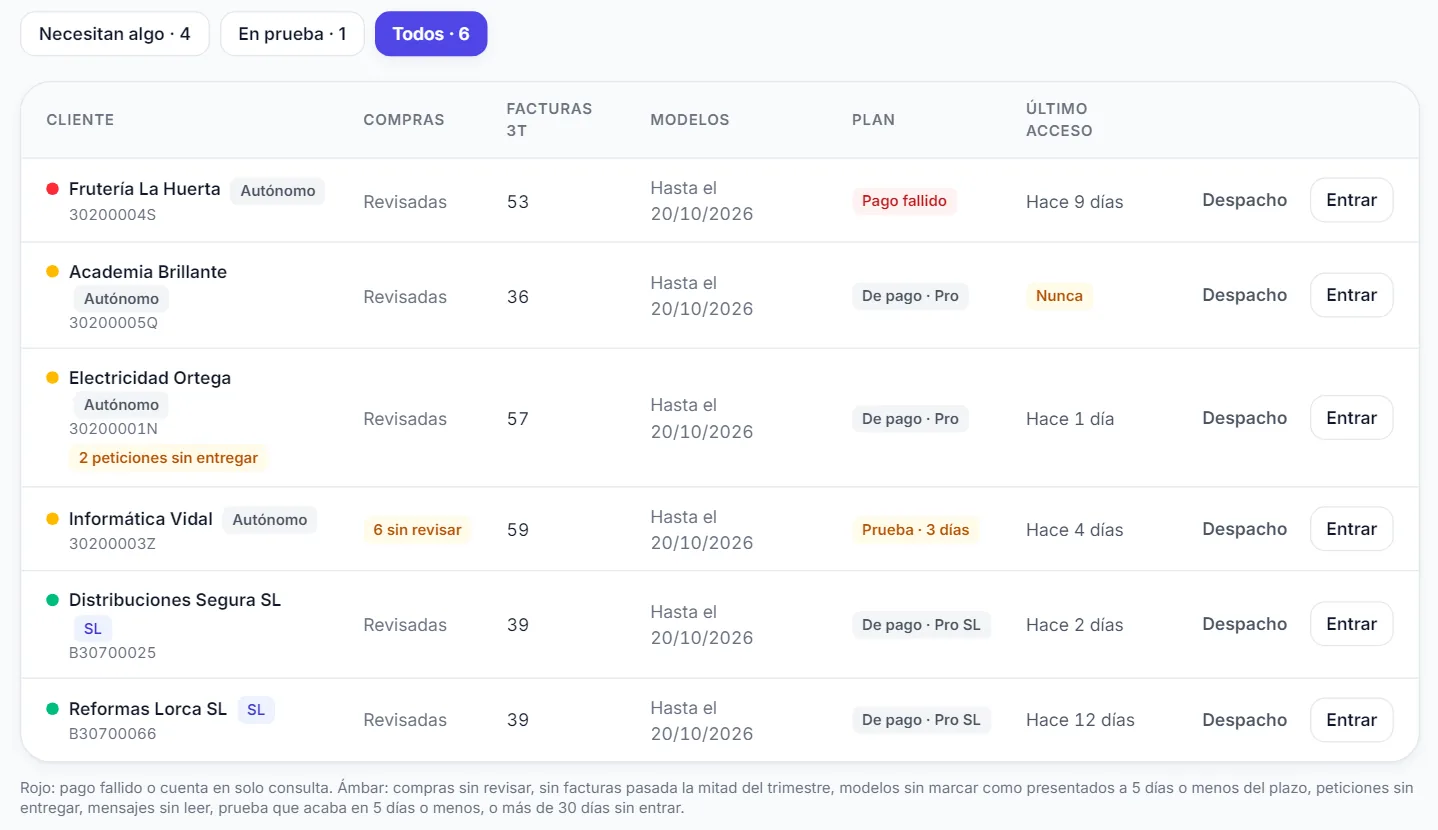
Task: Open Despacho for Academia Brillante
Action: coord(1244,295)
